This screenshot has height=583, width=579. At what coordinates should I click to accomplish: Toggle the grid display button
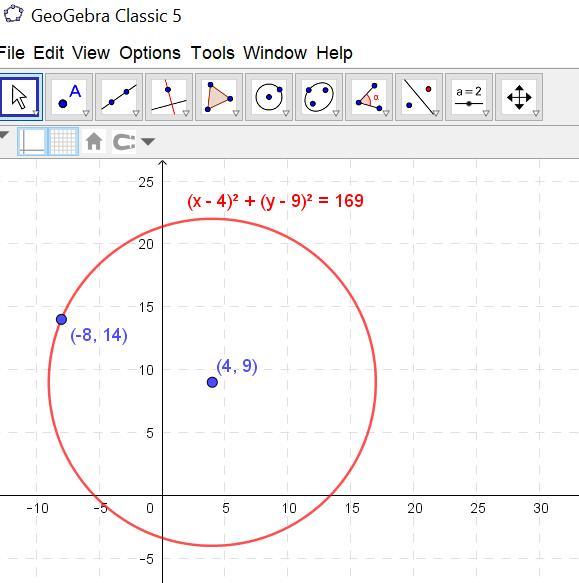(63, 141)
